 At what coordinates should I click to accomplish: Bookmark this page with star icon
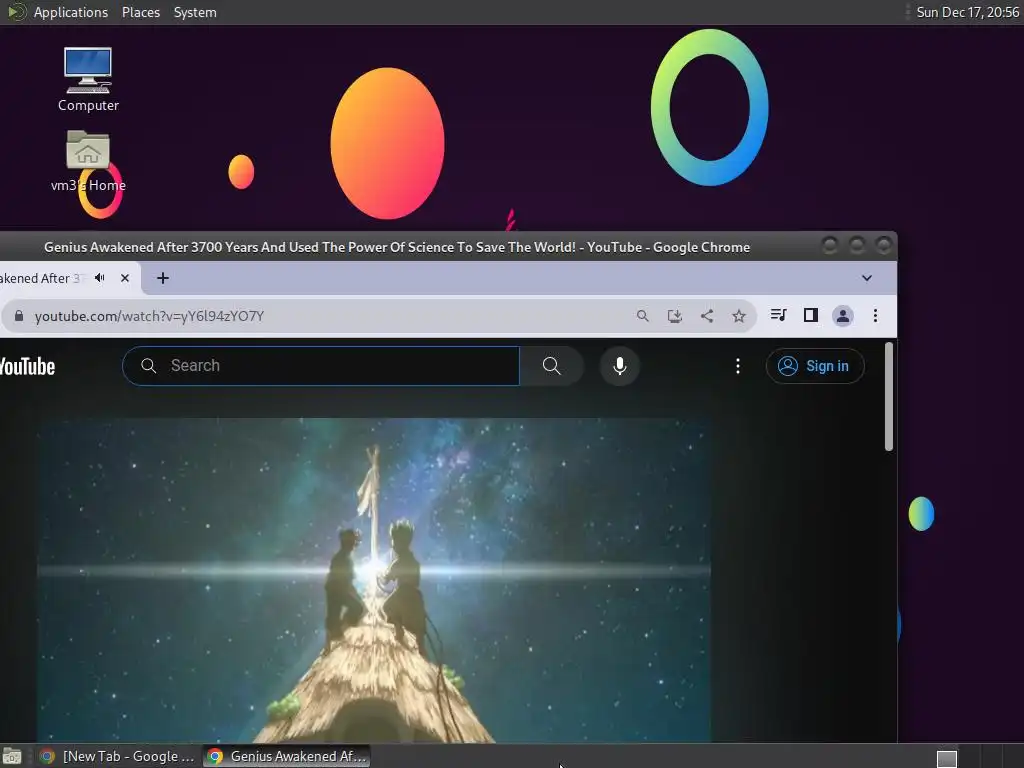739,316
